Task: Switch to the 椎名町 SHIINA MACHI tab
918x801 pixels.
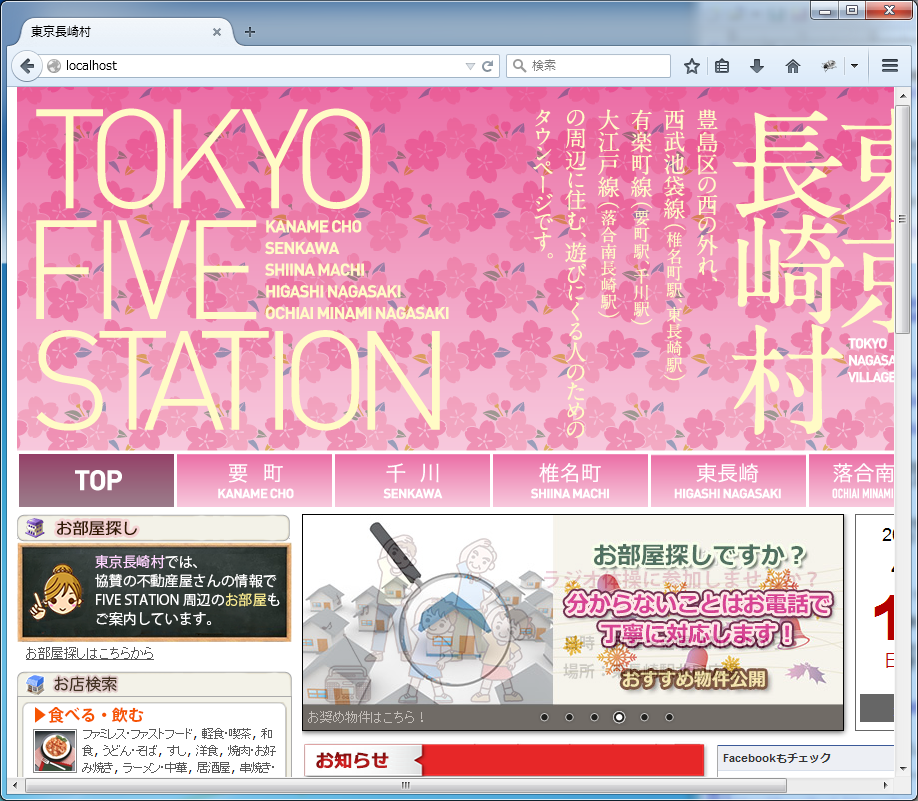Action: tap(570, 481)
